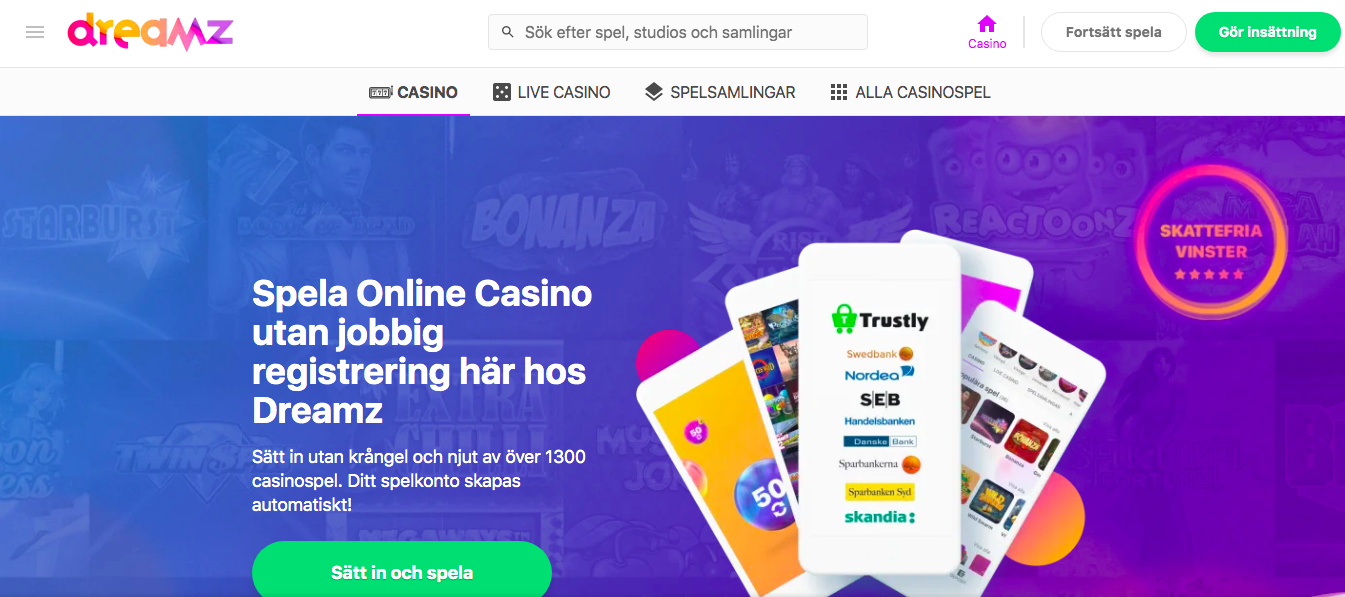Click the dice icon beside LIVE CASINO
Image resolution: width=1345 pixels, height=597 pixels.
tap(501, 92)
